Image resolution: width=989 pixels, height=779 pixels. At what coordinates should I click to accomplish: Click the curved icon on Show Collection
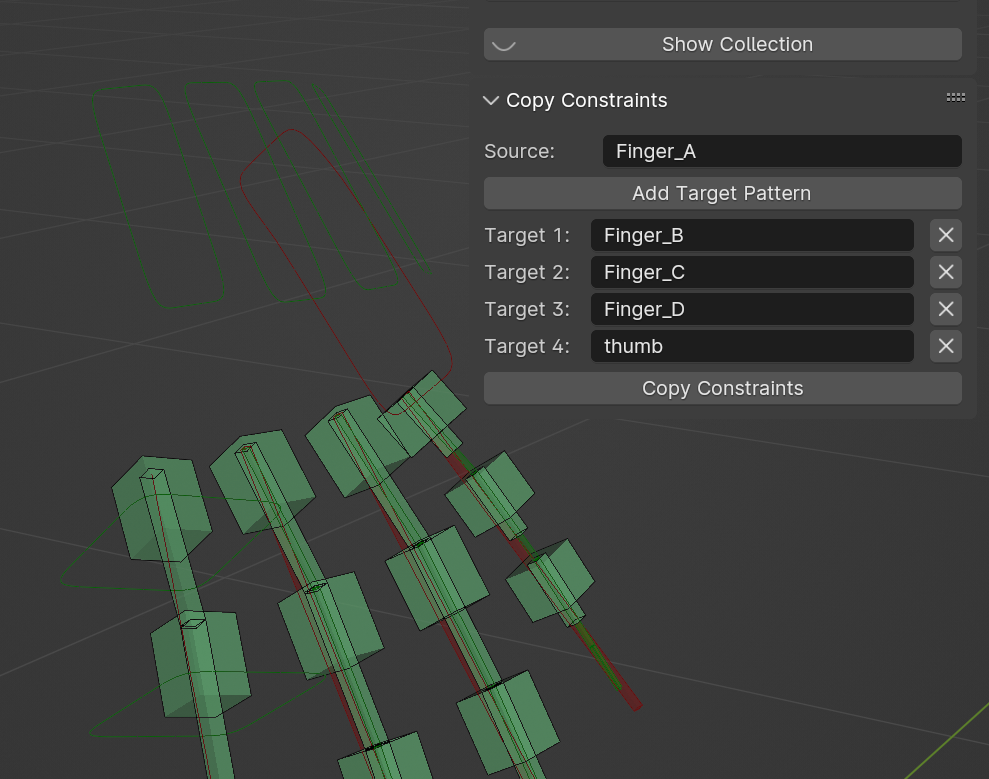pos(504,45)
